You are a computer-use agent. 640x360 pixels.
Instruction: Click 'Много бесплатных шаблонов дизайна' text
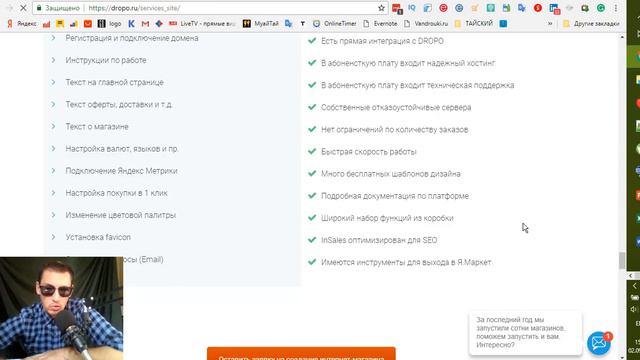[x=391, y=173]
